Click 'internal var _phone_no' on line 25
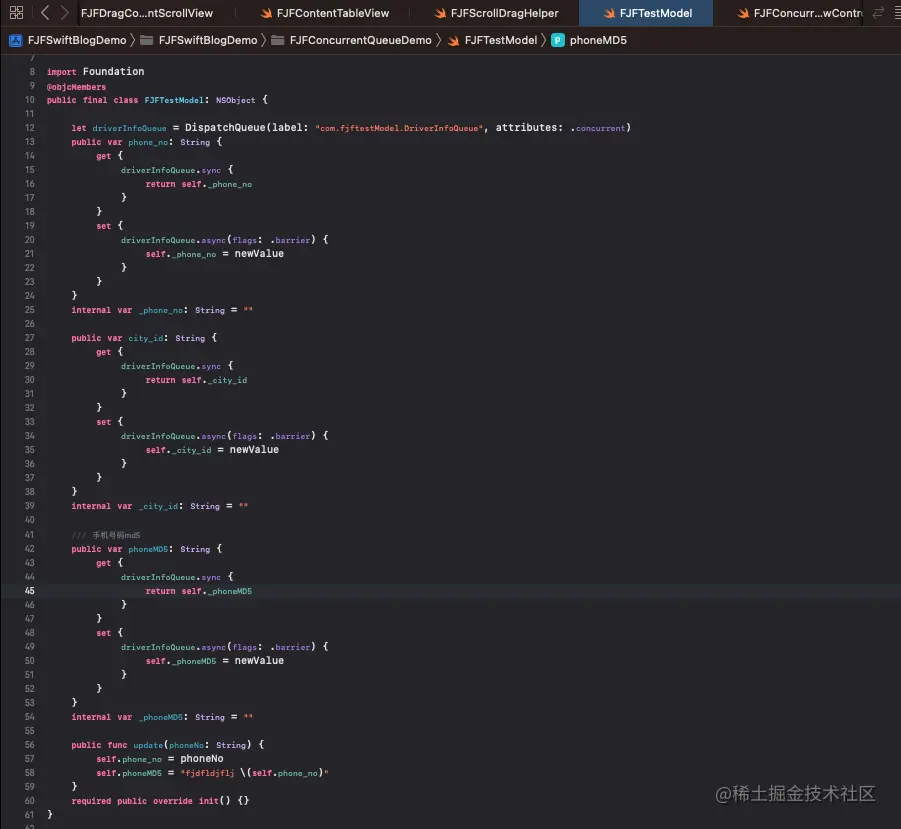 coord(127,310)
